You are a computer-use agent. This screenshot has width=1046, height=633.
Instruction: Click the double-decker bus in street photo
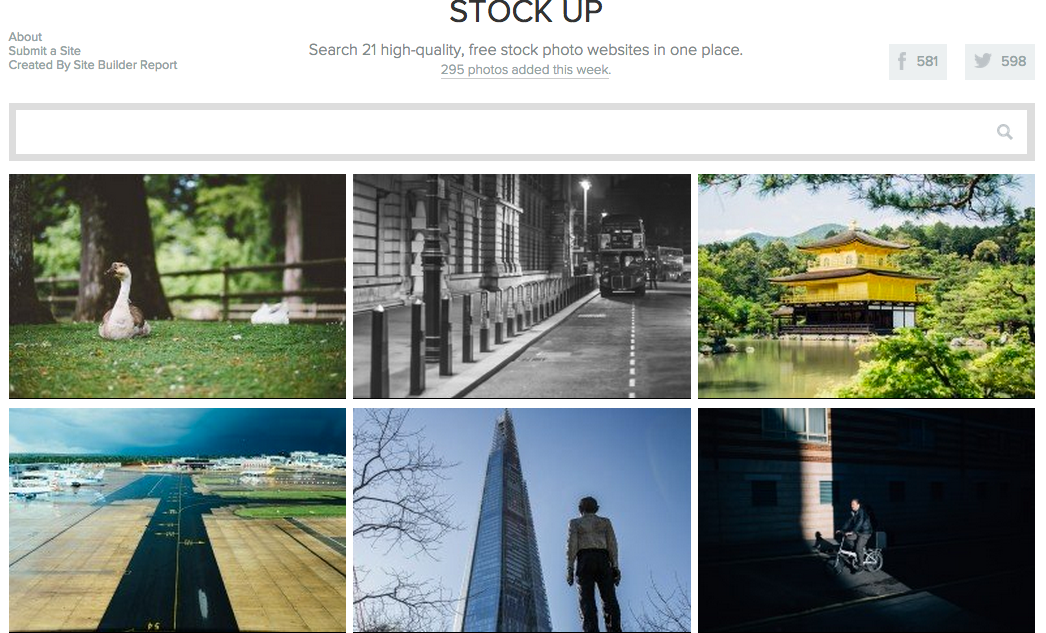[622, 255]
